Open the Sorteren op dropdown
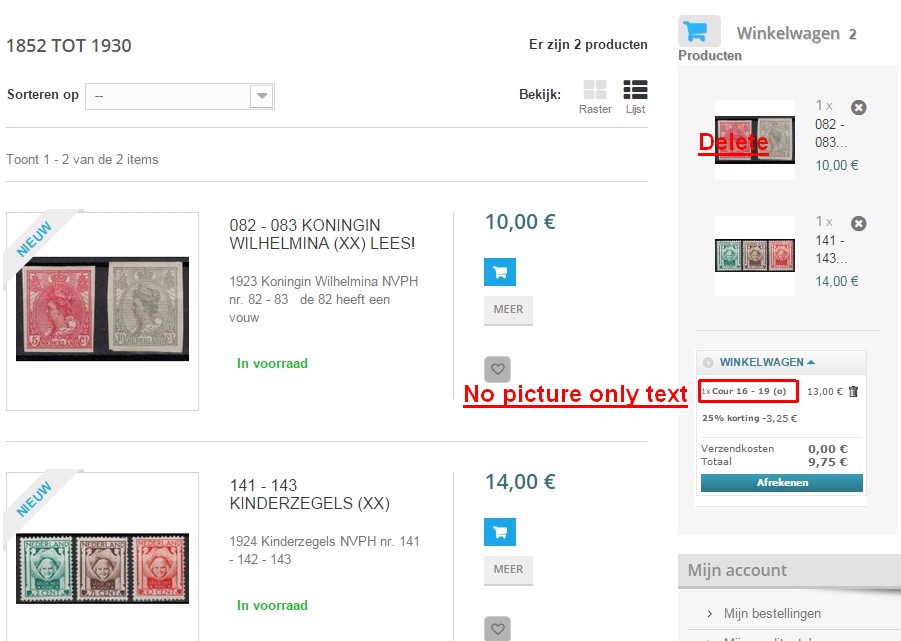Viewport: 901px width, 641px height. pos(180,96)
